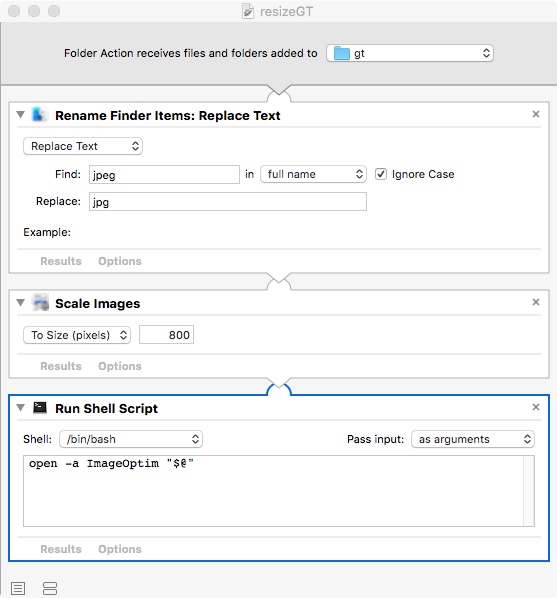The height and width of the screenshot is (598, 557).
Task: Show the log view icon at bottom
Action: pyautogui.click(x=18, y=588)
